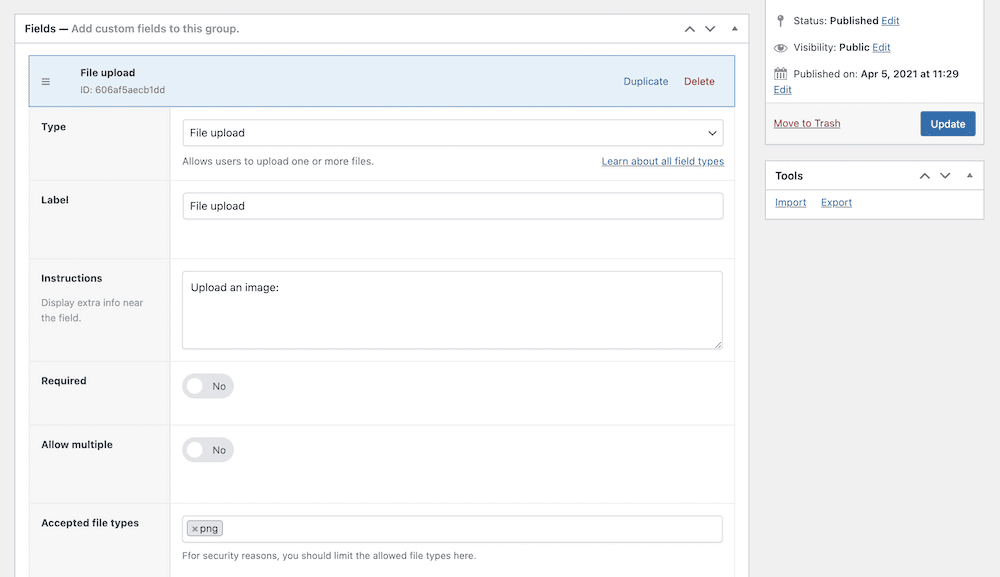Click the calendar icon beside Published on
Screen dimensions: 1000x577
[x=779, y=73]
